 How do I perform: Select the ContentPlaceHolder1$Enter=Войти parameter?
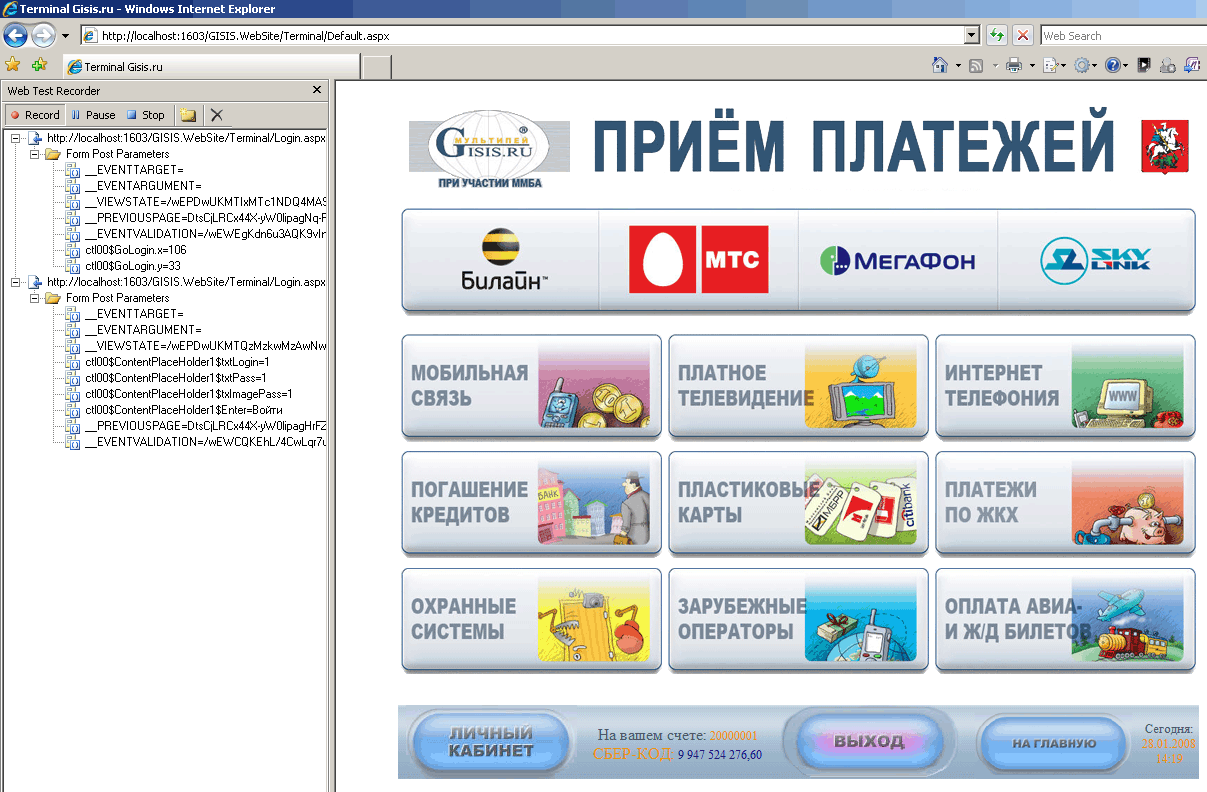[x=183, y=410]
